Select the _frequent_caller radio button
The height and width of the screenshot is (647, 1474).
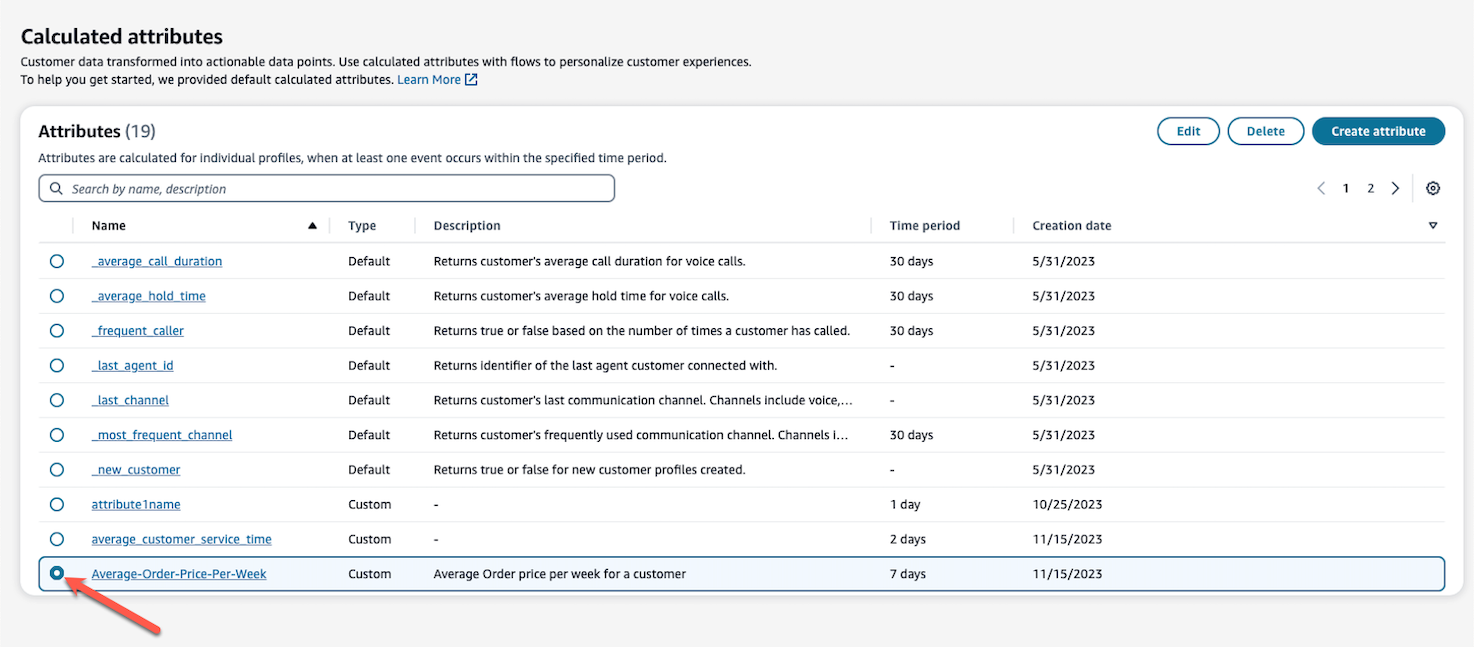click(57, 331)
